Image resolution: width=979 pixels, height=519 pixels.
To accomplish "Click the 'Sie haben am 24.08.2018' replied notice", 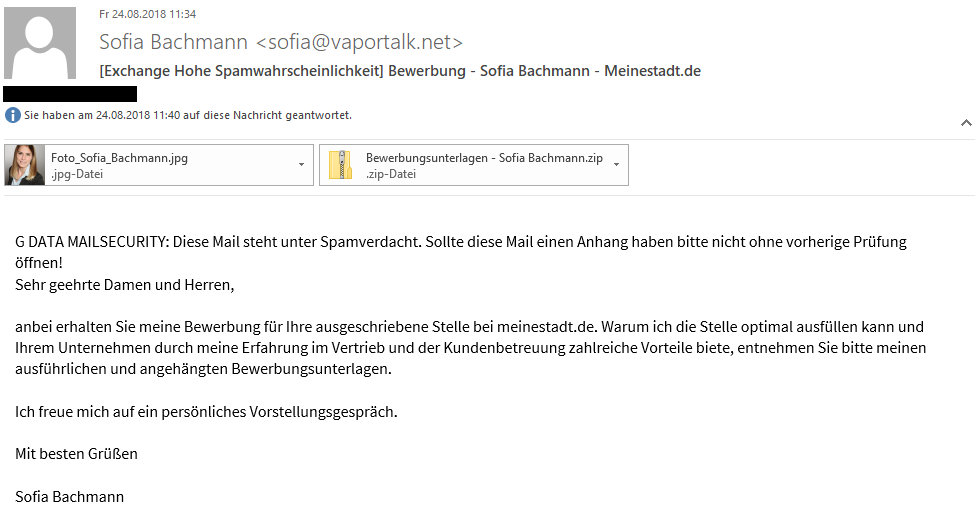I will tap(187, 116).
